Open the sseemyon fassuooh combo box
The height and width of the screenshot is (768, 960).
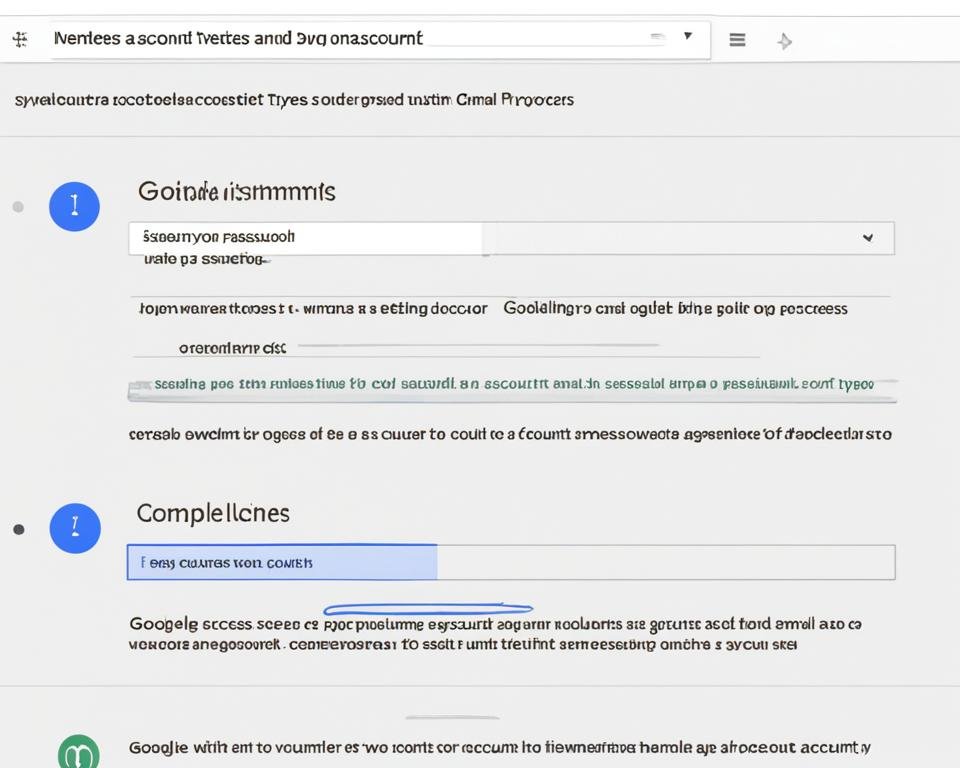coord(510,238)
